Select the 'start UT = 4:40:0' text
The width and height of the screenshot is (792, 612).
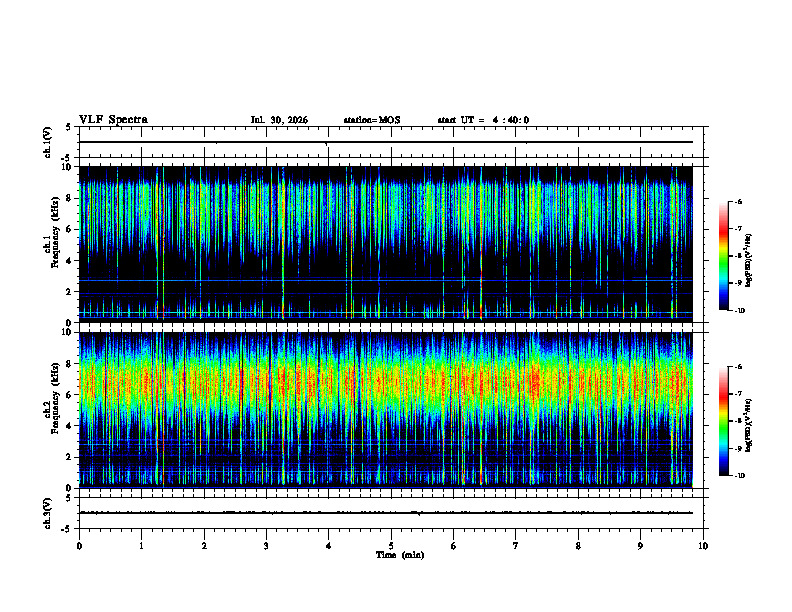point(483,120)
